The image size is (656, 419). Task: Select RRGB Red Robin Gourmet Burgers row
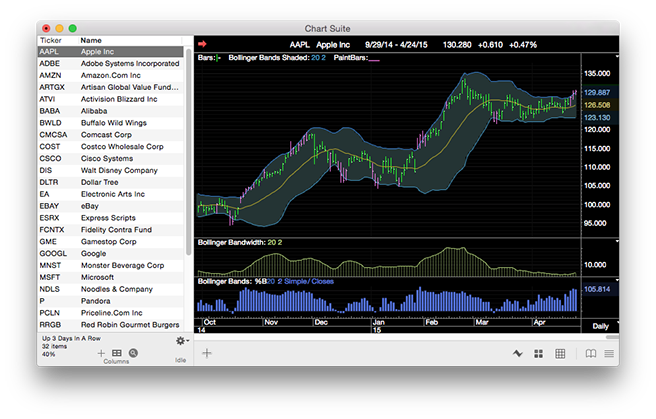(x=110, y=324)
